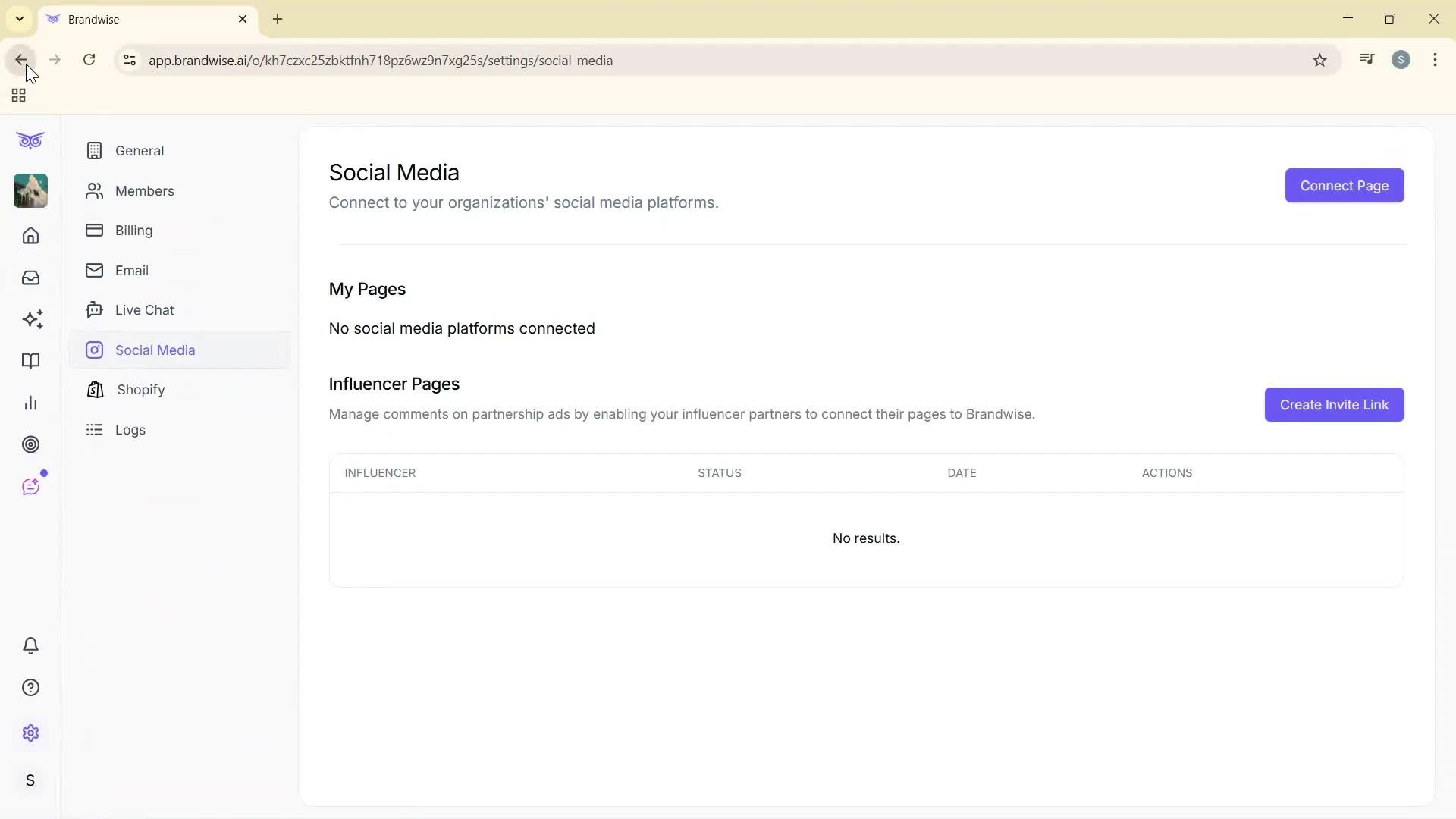Open the notifications bell icon

point(30,645)
